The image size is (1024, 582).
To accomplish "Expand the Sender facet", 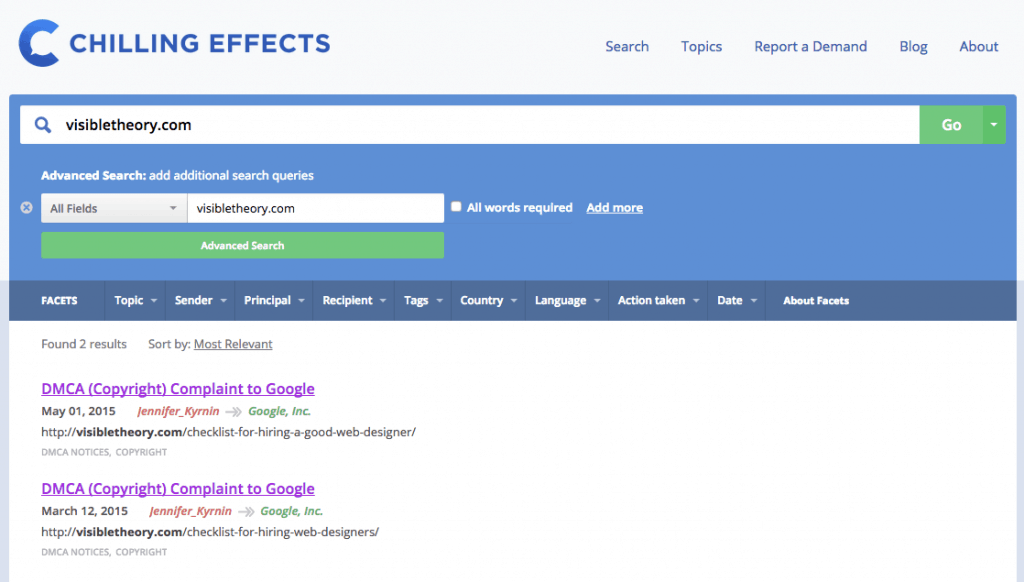I will tap(200, 300).
